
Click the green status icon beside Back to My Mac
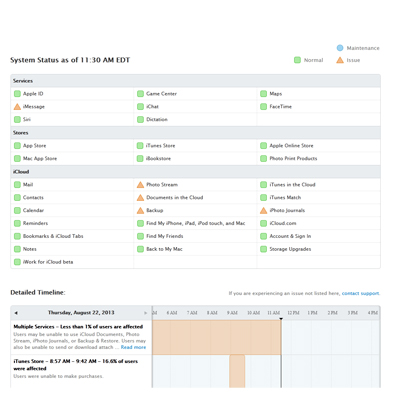pos(140,249)
